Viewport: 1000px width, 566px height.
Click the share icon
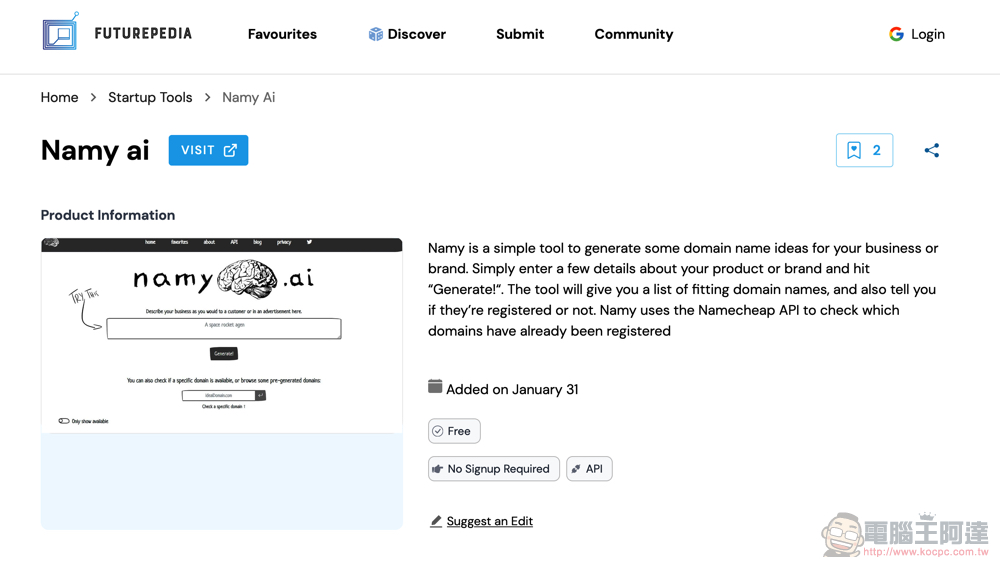click(932, 151)
